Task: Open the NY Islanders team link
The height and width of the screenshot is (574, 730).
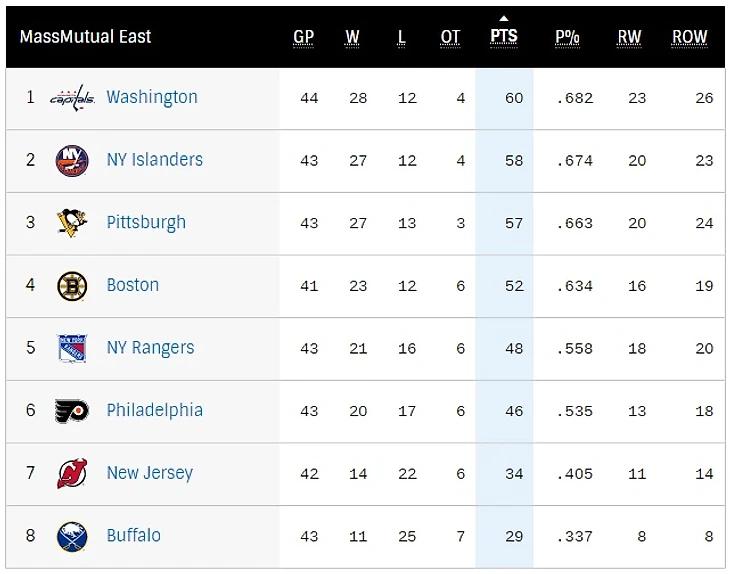Action: point(154,160)
